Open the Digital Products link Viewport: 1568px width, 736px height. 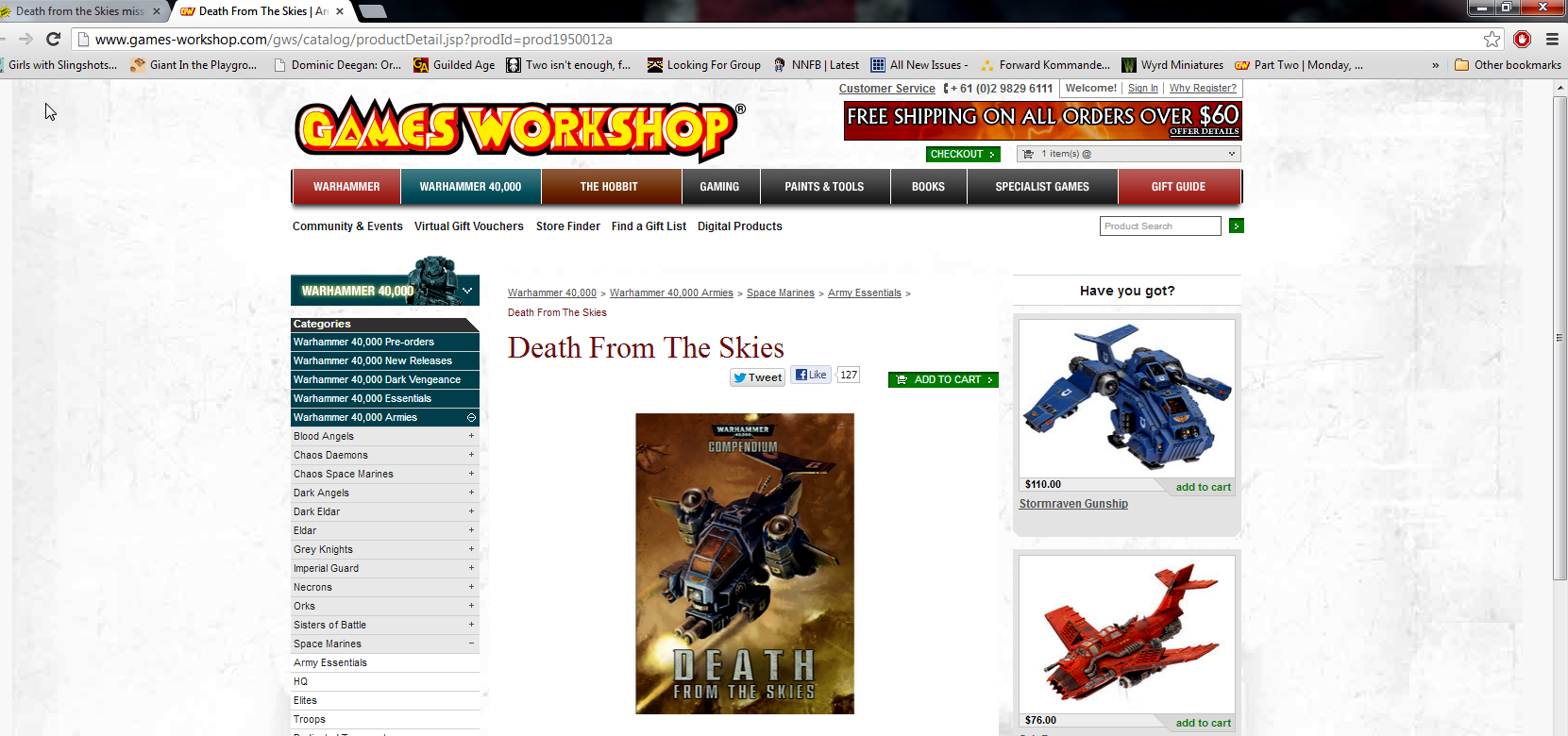coord(740,226)
